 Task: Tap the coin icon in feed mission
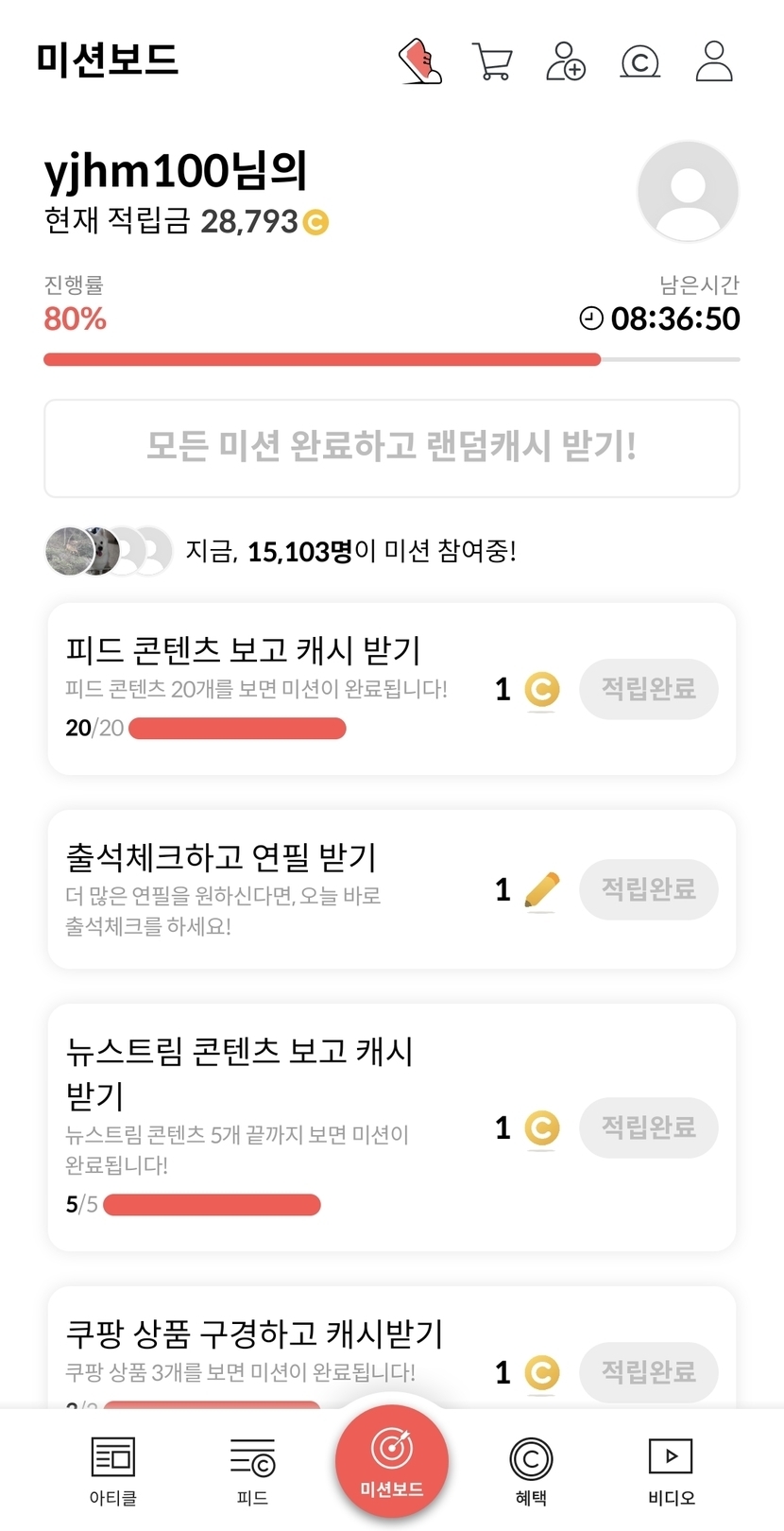[541, 689]
